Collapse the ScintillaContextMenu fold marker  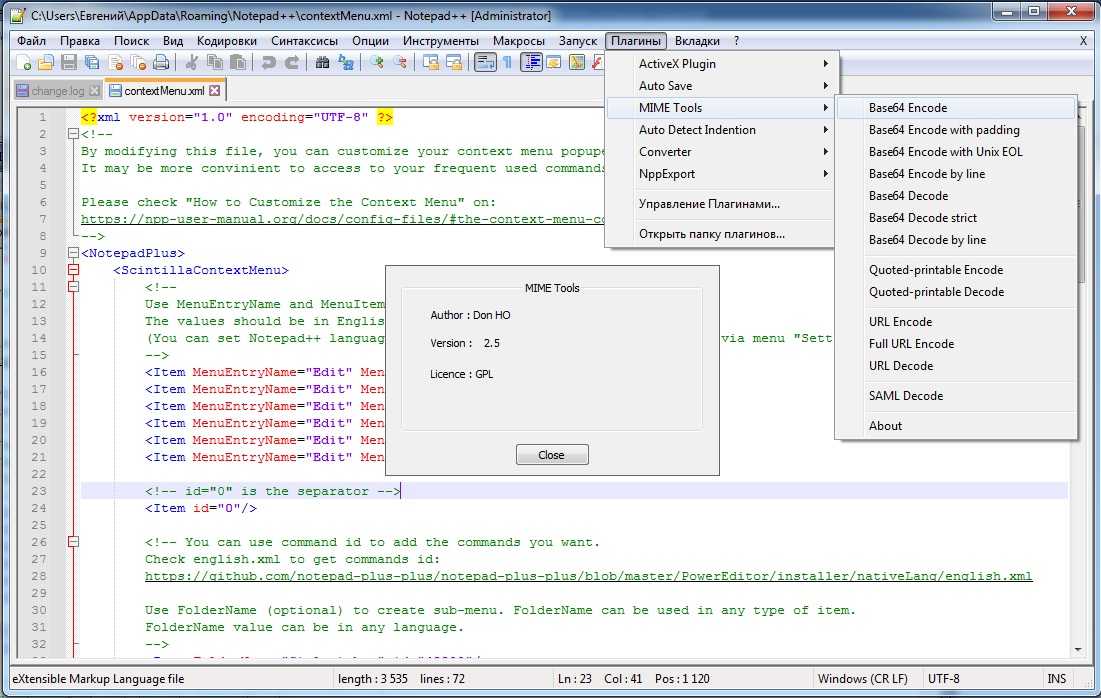(x=72, y=270)
